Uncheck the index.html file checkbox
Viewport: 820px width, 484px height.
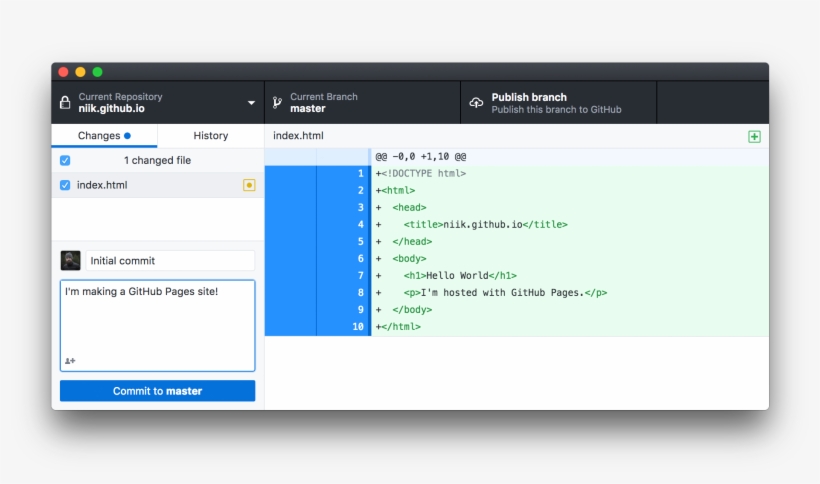click(65, 185)
